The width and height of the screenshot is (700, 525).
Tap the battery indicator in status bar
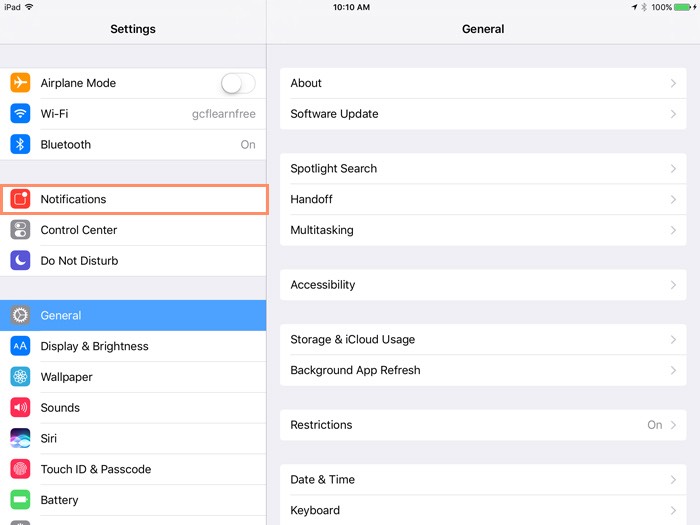683,7
